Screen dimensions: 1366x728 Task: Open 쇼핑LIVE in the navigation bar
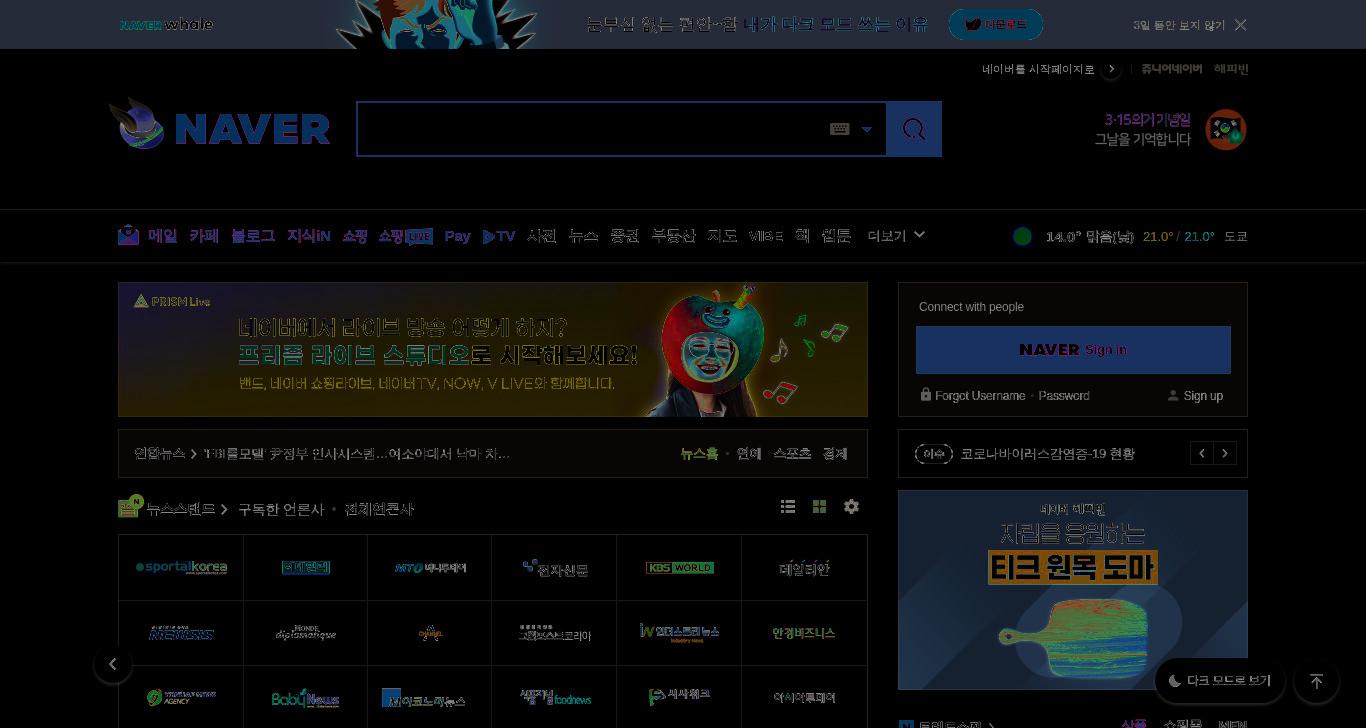(405, 236)
